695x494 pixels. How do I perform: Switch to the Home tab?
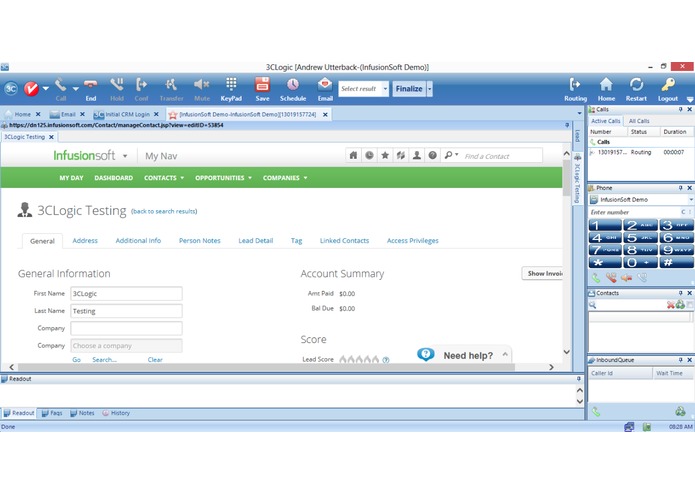coord(23,114)
